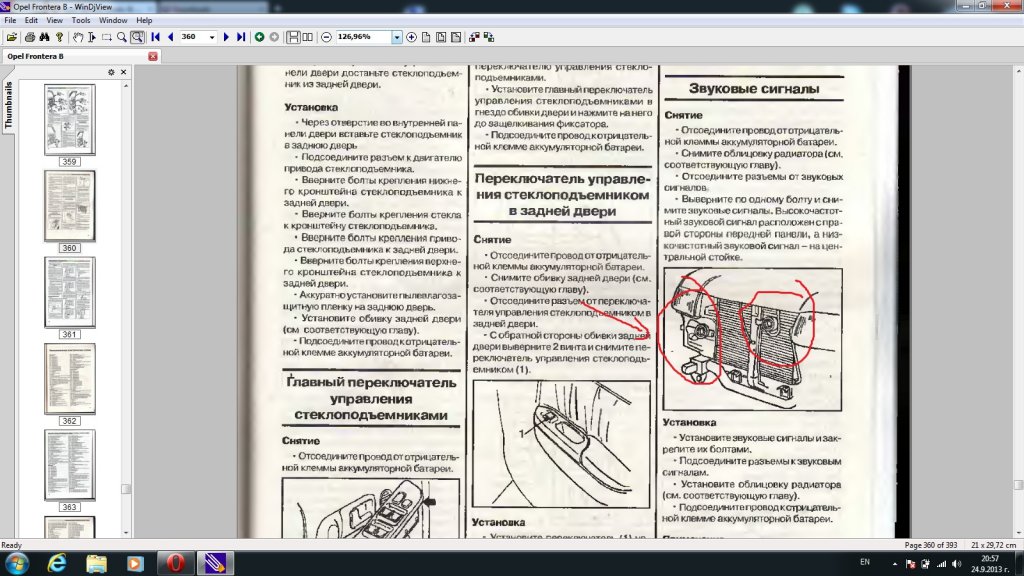1024x576 pixels.
Task: Click the Open file folder icon
Action: [12, 37]
